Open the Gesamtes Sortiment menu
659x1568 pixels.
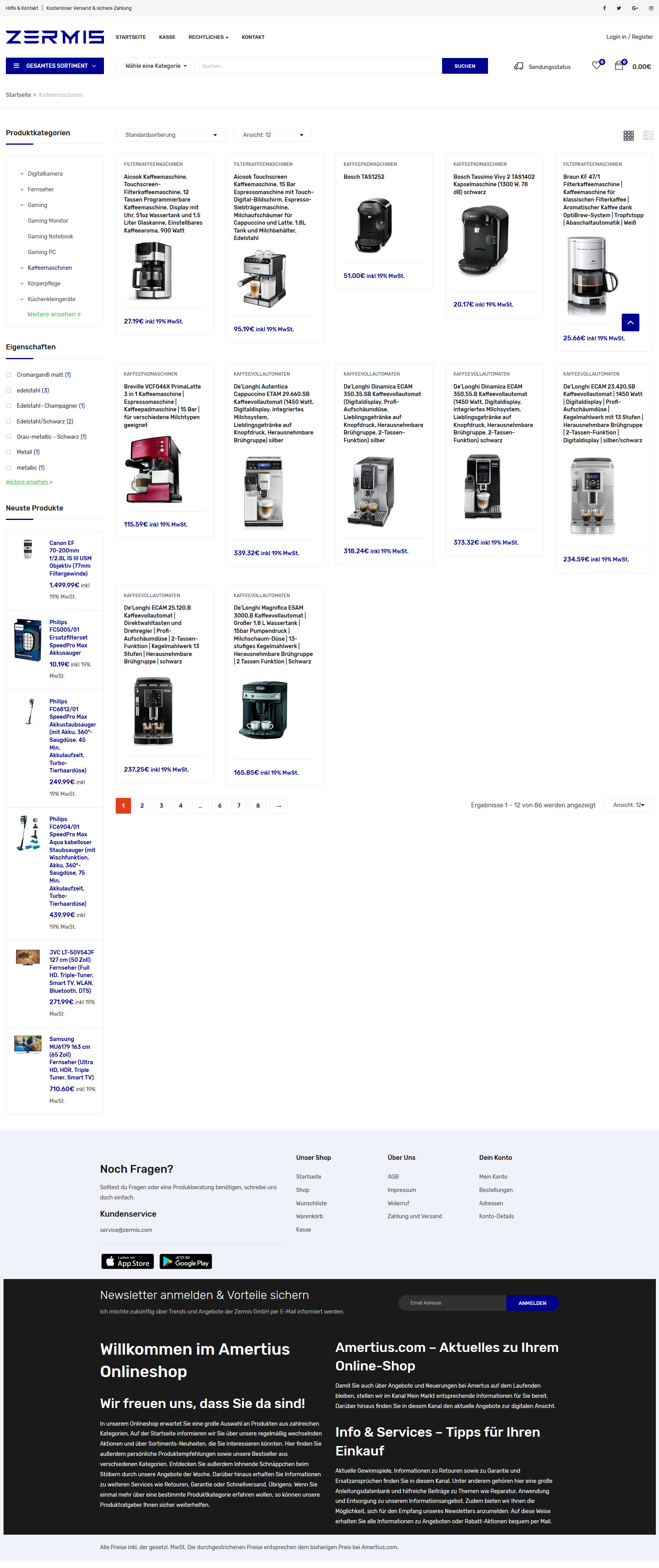pos(55,66)
